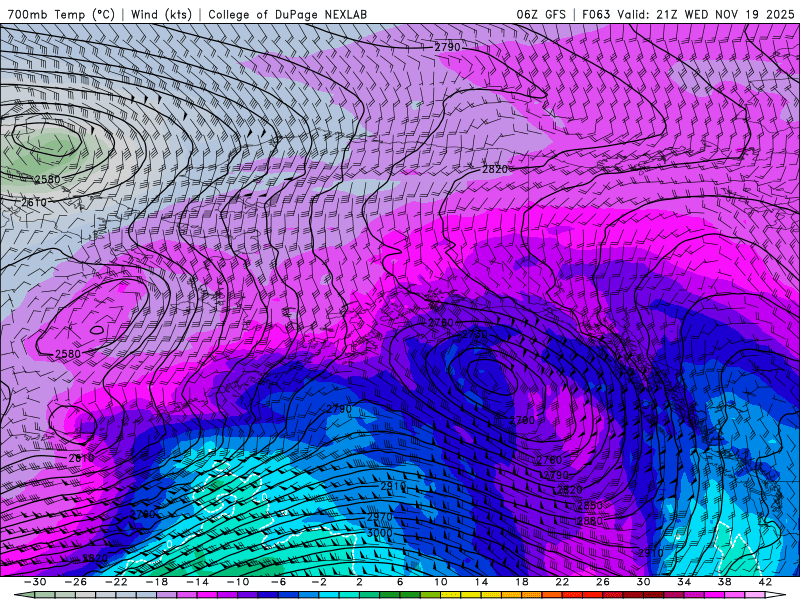
Task: Click the 2730 contour label
Action: [x=474, y=334]
